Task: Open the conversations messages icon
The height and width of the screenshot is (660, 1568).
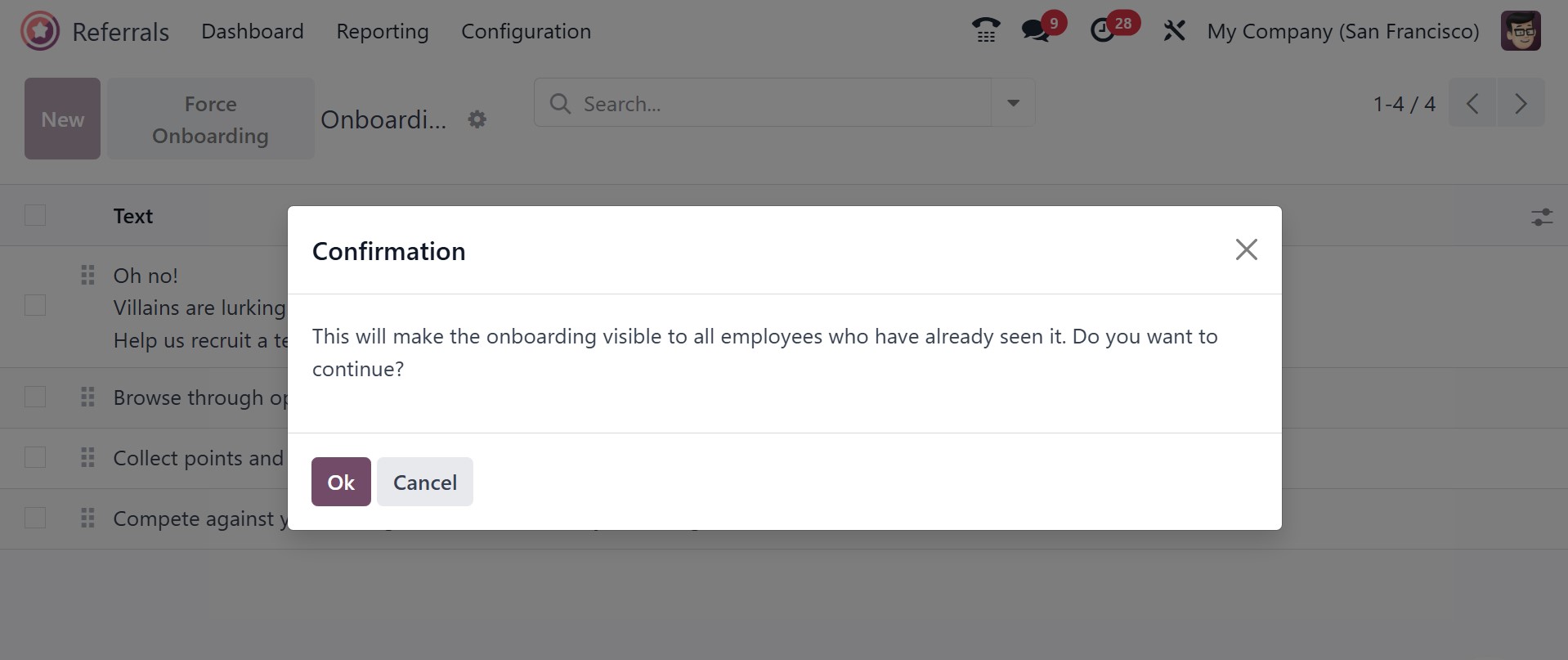Action: pyautogui.click(x=1036, y=31)
